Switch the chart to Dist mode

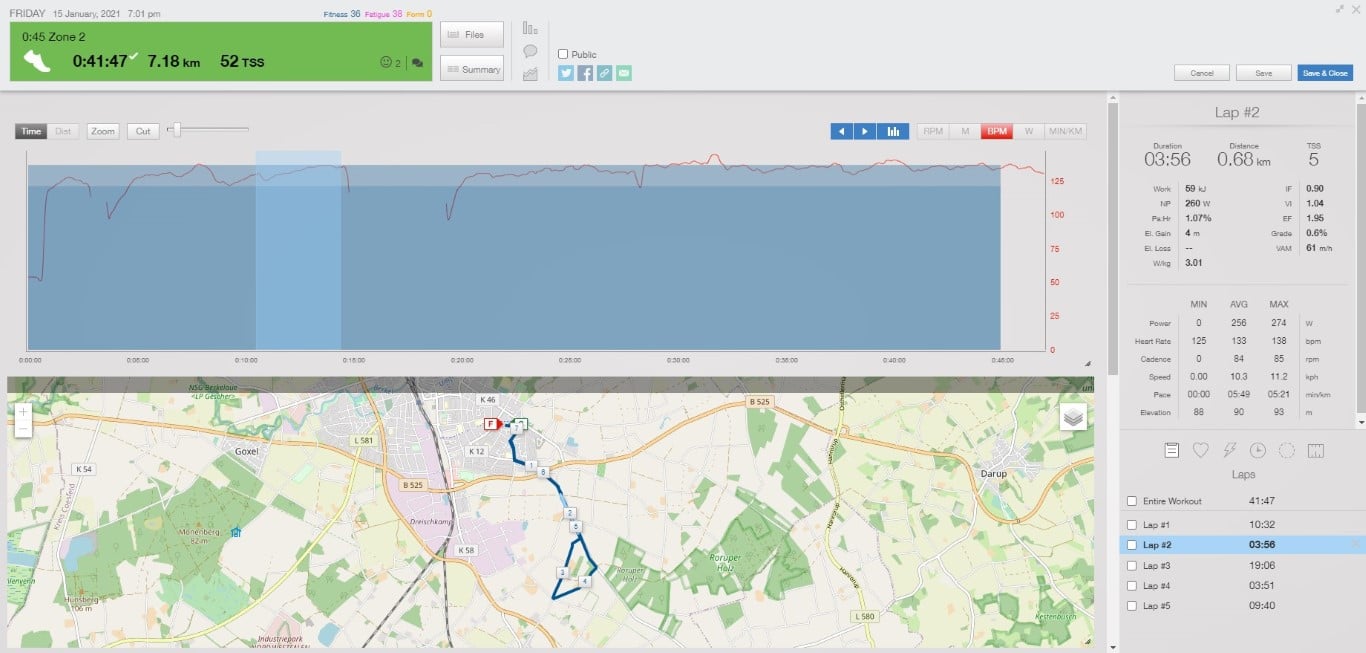coord(63,131)
